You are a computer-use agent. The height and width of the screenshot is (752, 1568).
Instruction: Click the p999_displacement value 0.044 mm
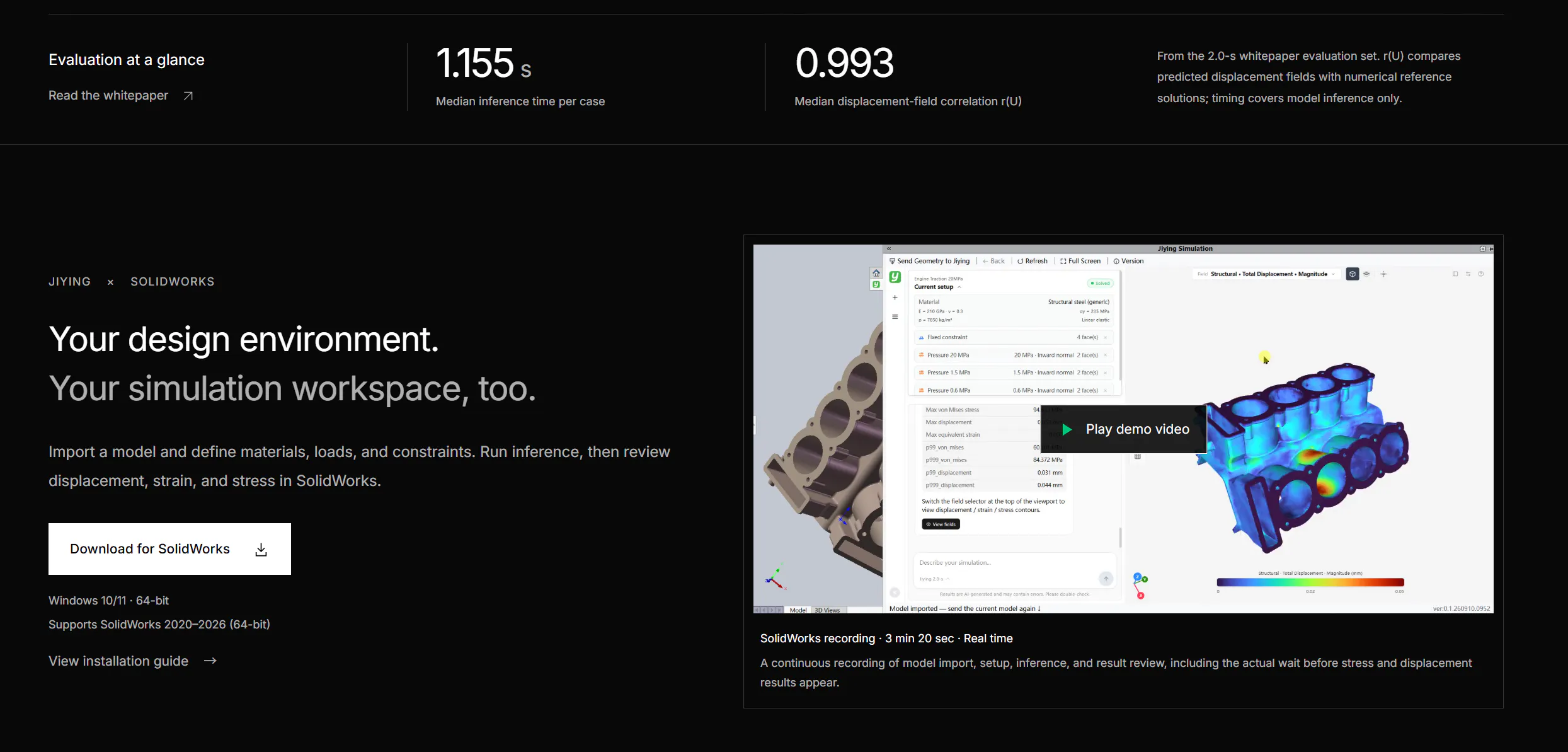coord(1050,485)
